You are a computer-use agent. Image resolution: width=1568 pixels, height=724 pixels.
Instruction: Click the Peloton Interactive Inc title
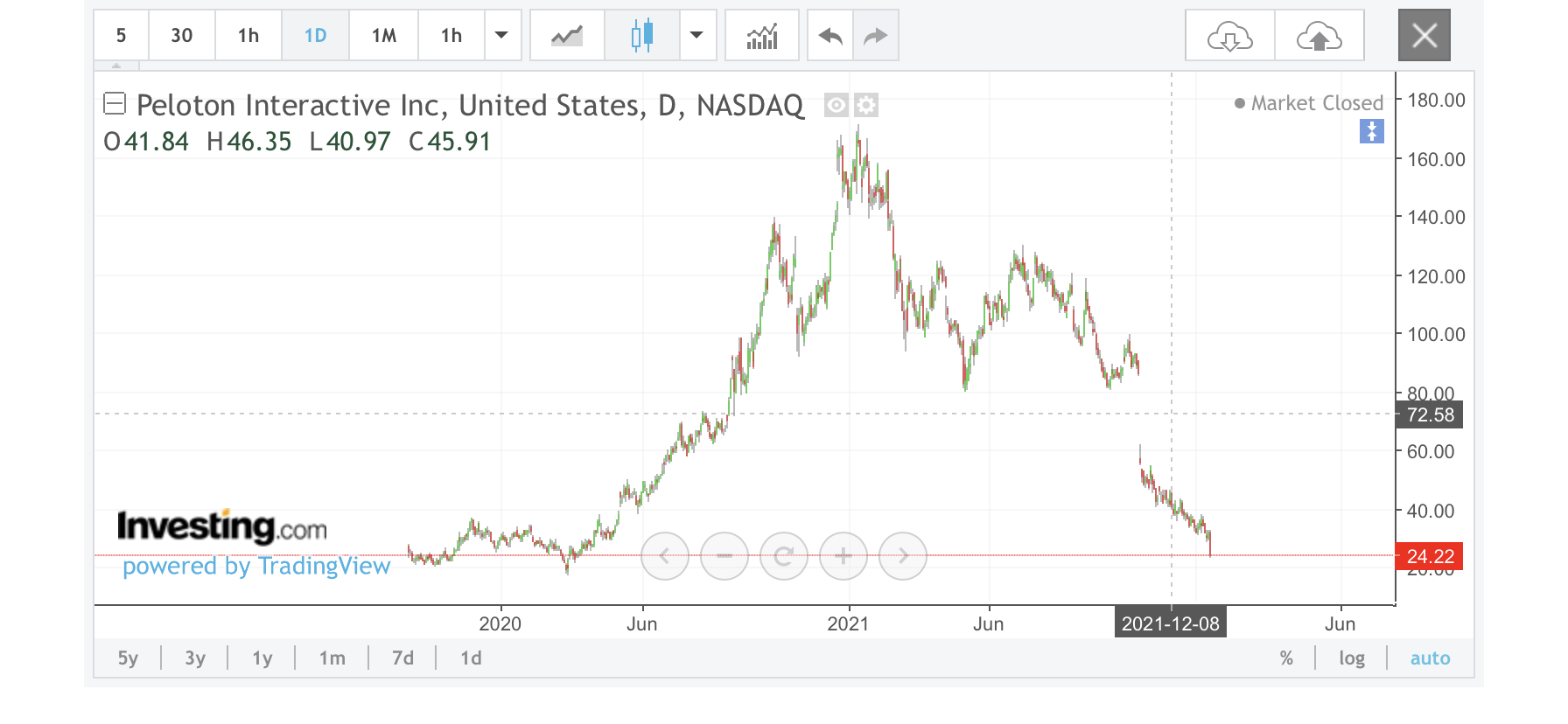click(x=471, y=105)
